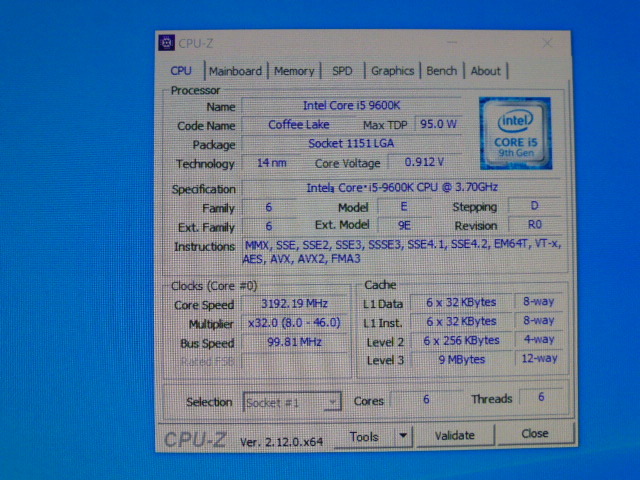The width and height of the screenshot is (640, 480).
Task: Click the Revision value R0
Action: click(x=535, y=224)
